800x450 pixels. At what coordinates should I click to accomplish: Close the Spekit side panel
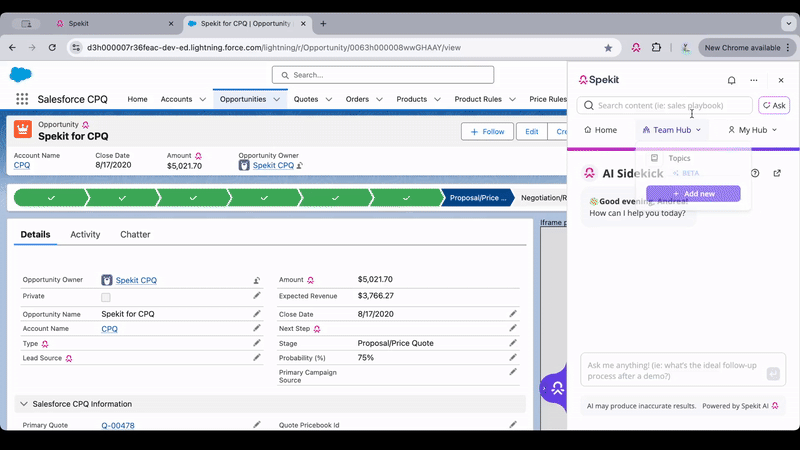(x=781, y=80)
